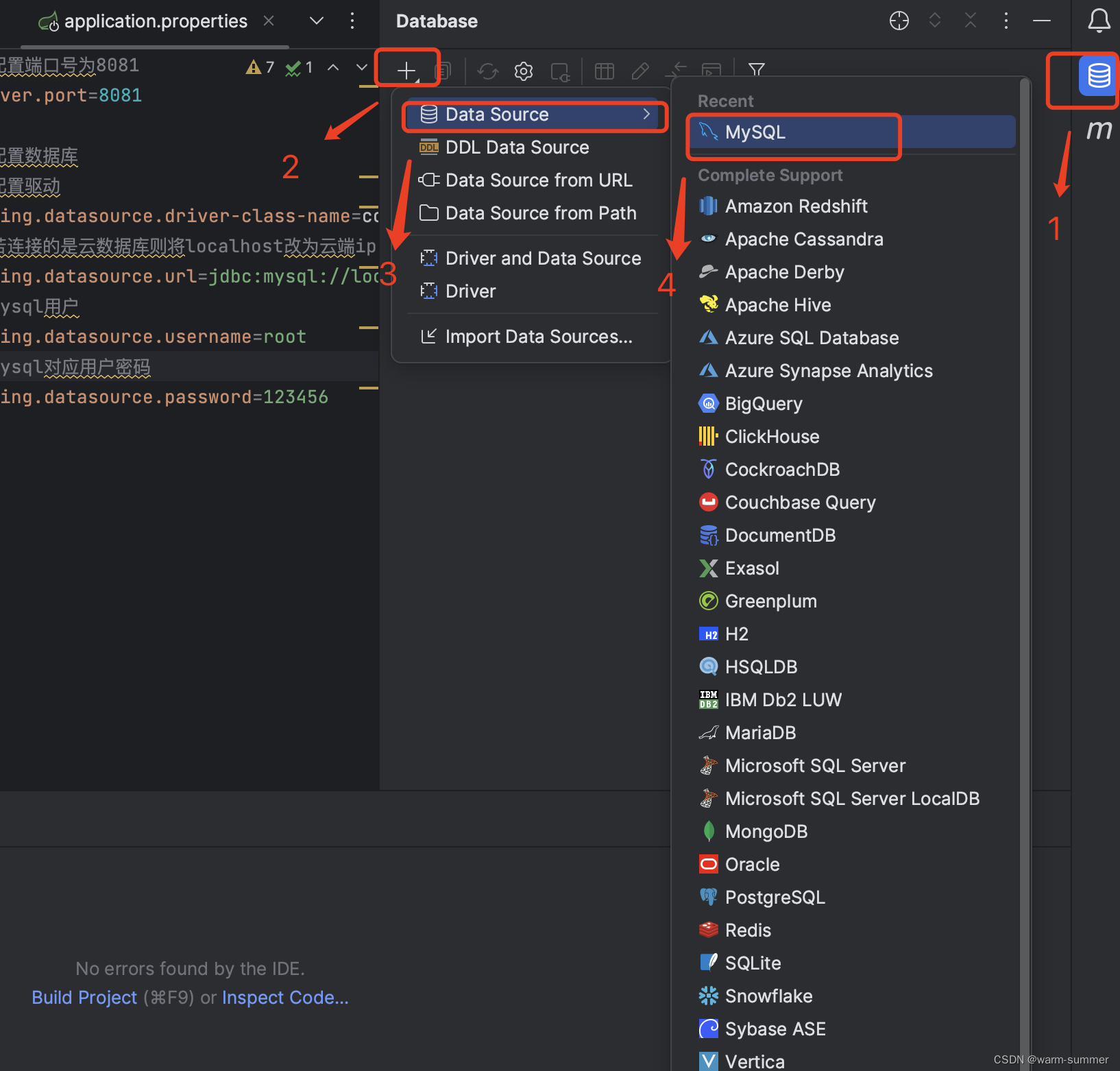Choose Snowflake data source
This screenshot has height=1071, width=1120.
point(852,996)
